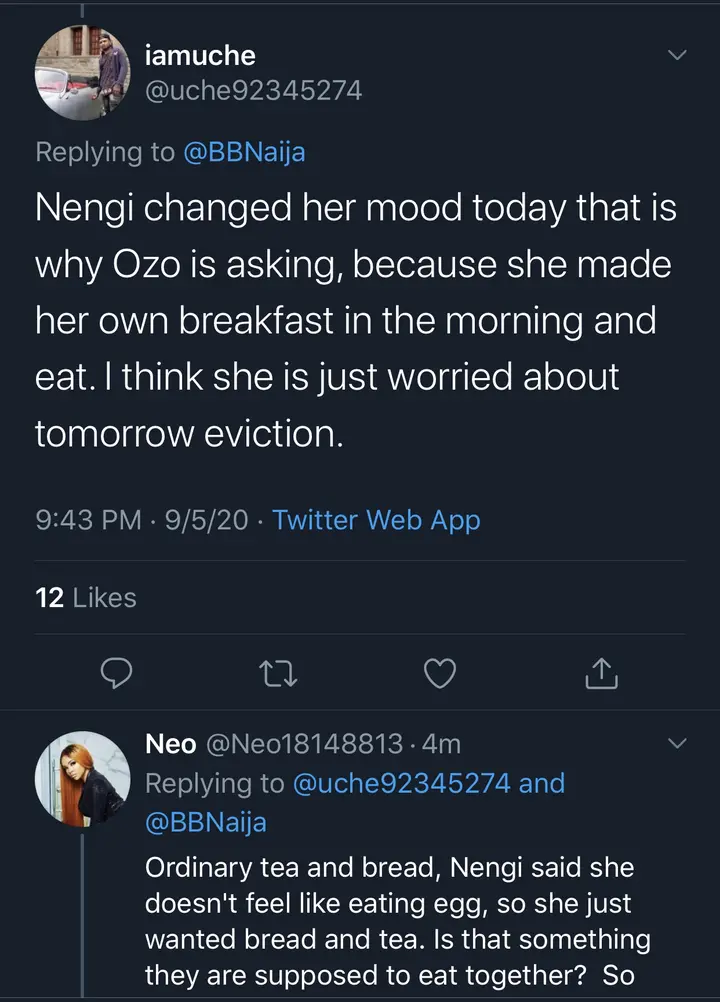Open Twitter Web App source link

click(x=376, y=520)
